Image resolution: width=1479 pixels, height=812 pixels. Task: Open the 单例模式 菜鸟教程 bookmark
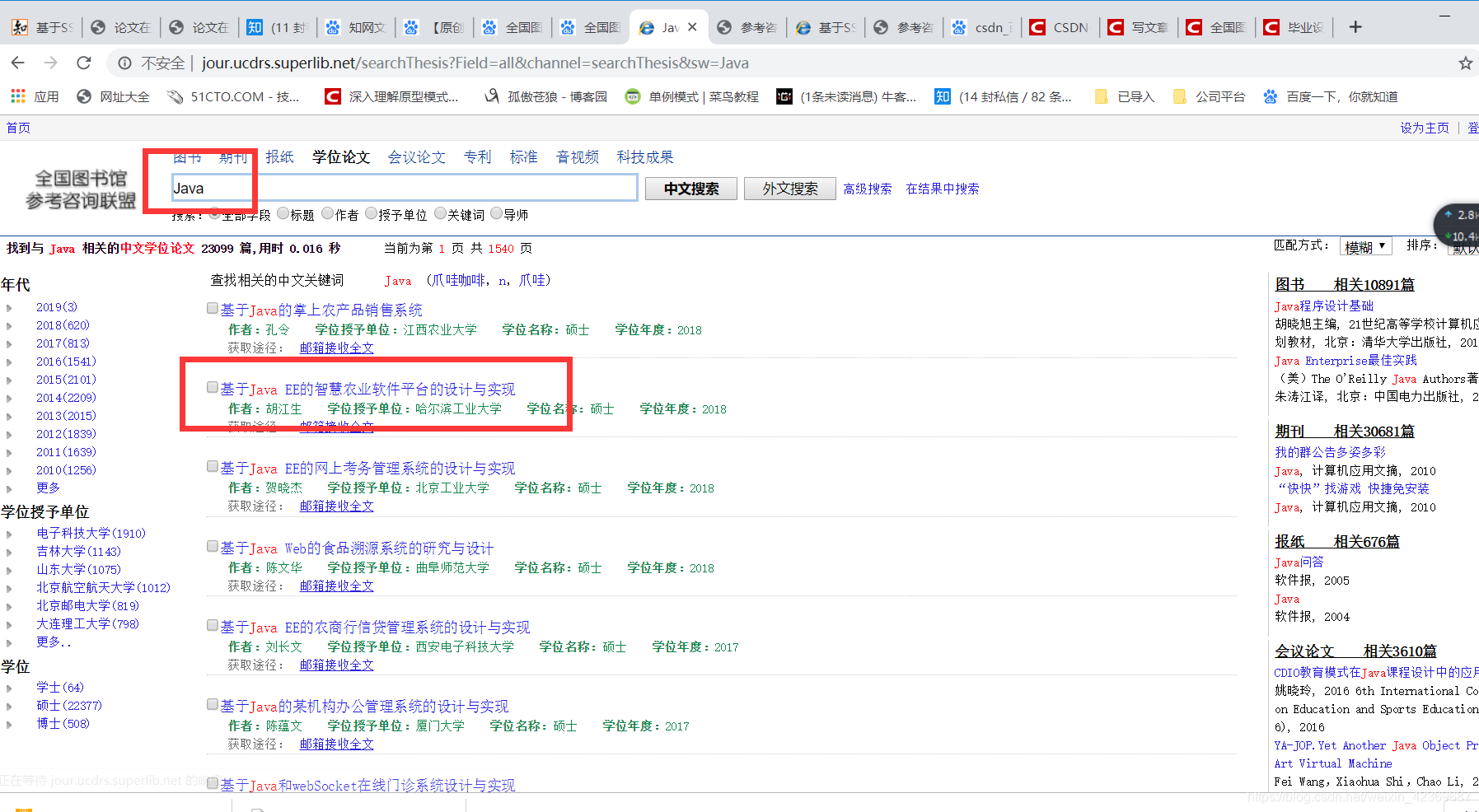tap(692, 96)
